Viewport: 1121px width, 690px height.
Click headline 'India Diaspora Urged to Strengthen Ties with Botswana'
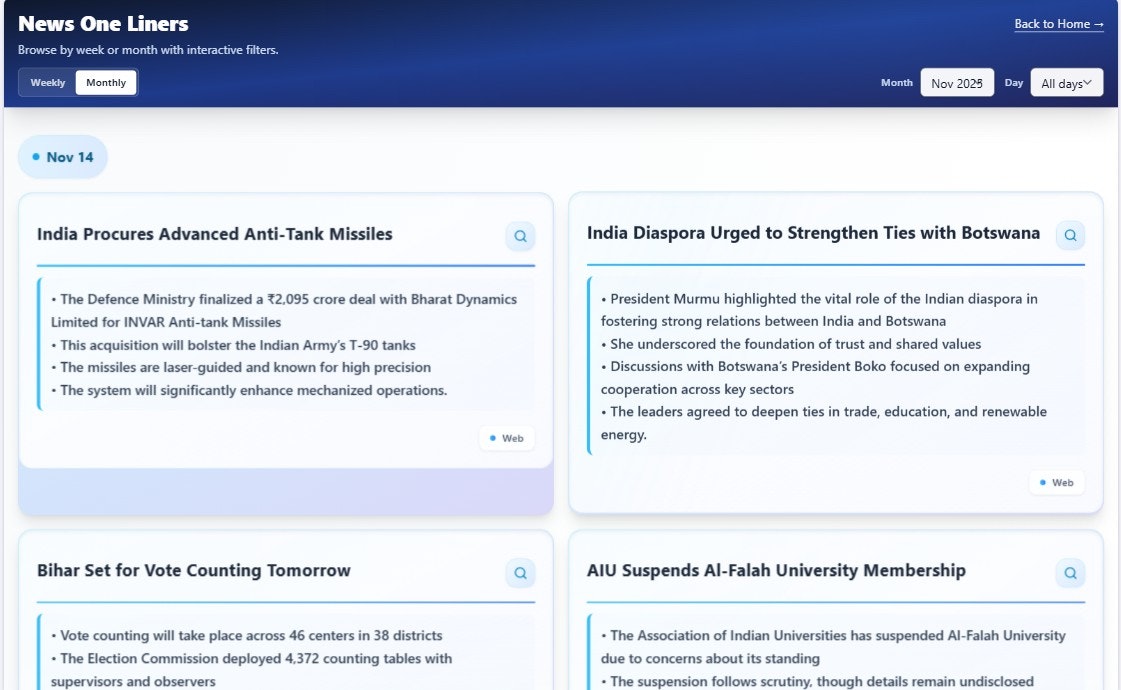[x=813, y=233]
